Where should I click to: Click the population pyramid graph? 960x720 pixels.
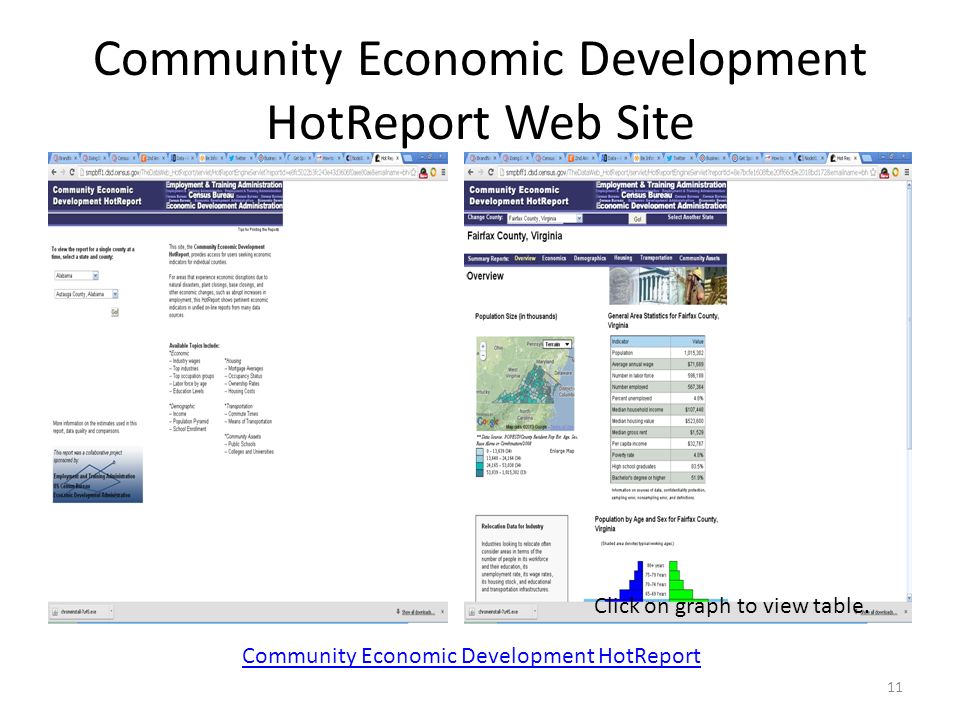pyautogui.click(x=656, y=580)
